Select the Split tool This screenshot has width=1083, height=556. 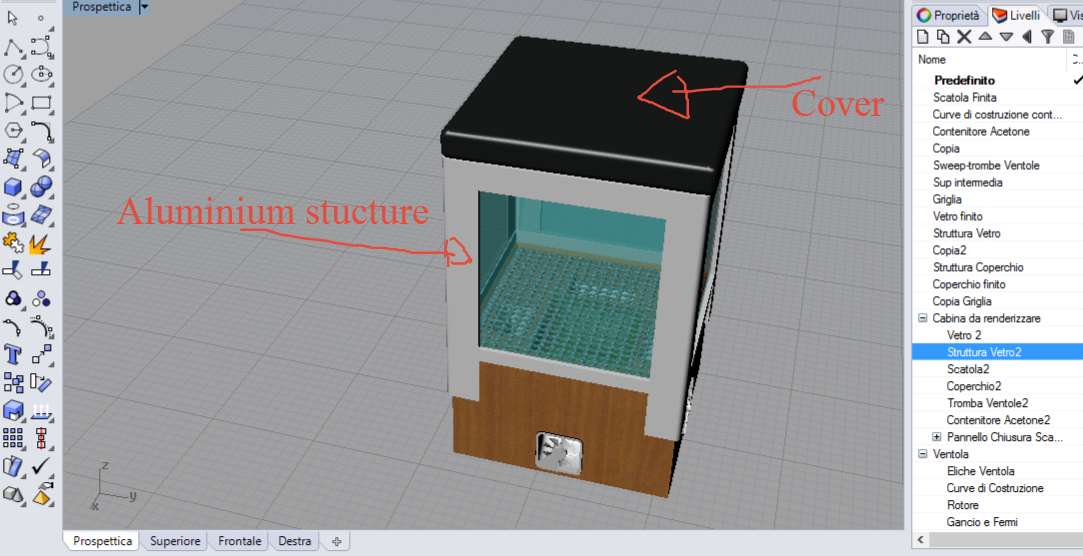click(x=41, y=271)
